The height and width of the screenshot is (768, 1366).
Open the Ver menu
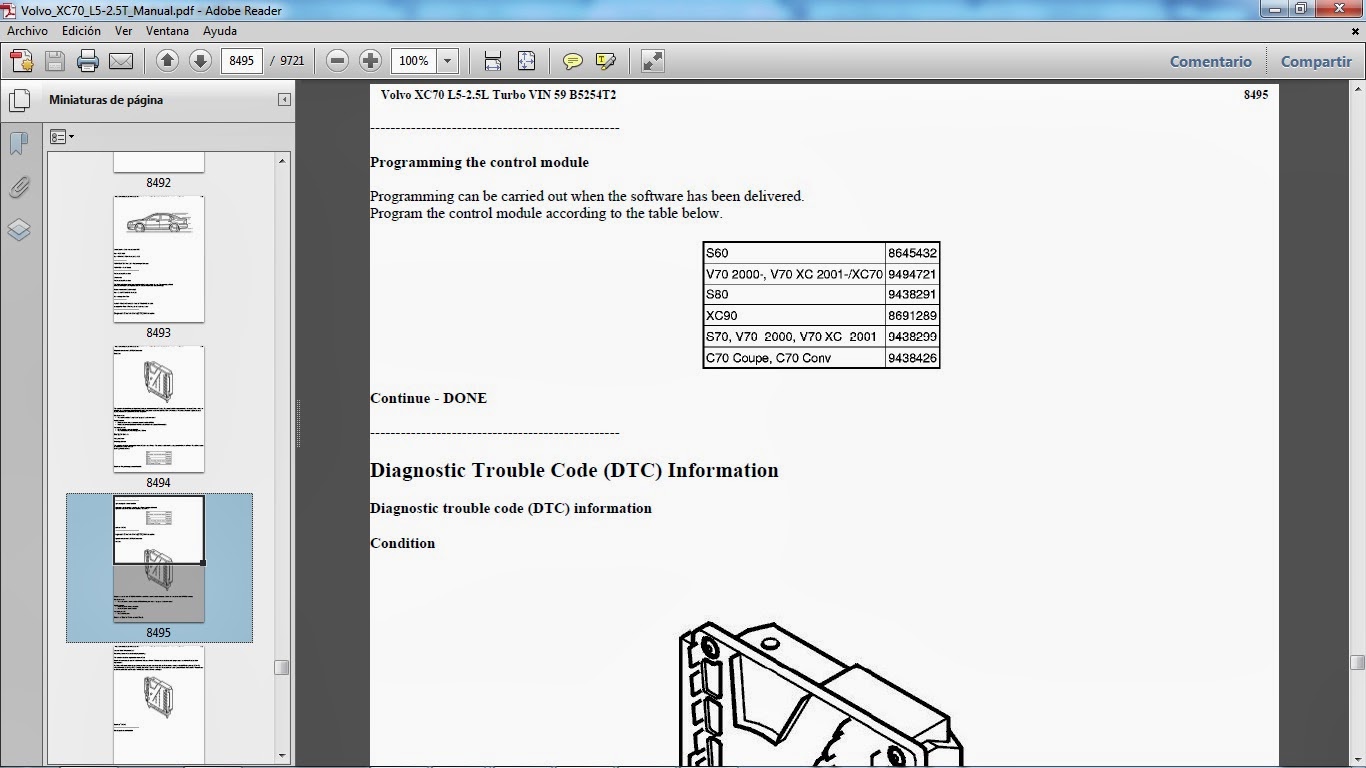click(124, 31)
